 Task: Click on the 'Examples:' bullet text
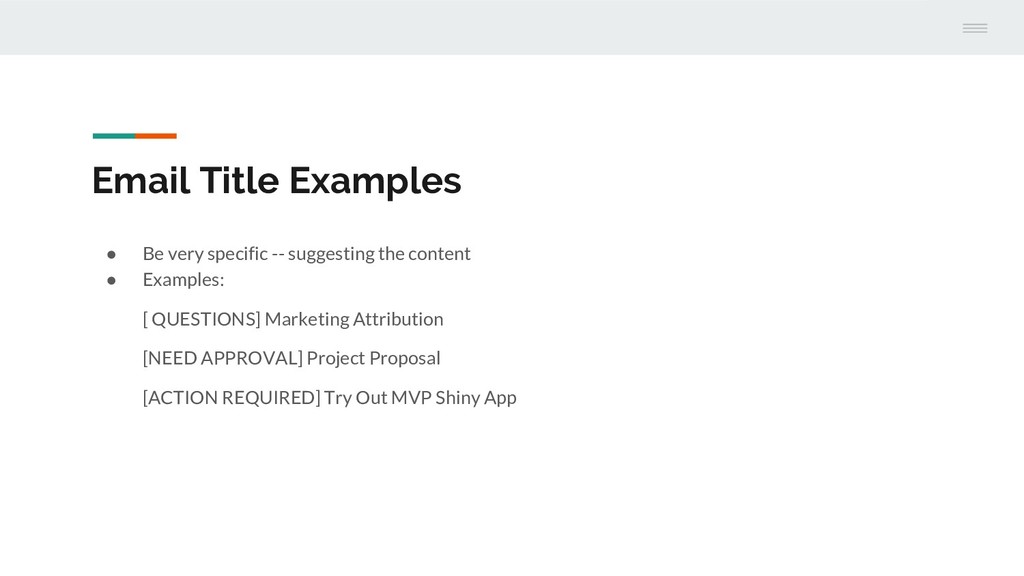[x=184, y=280]
